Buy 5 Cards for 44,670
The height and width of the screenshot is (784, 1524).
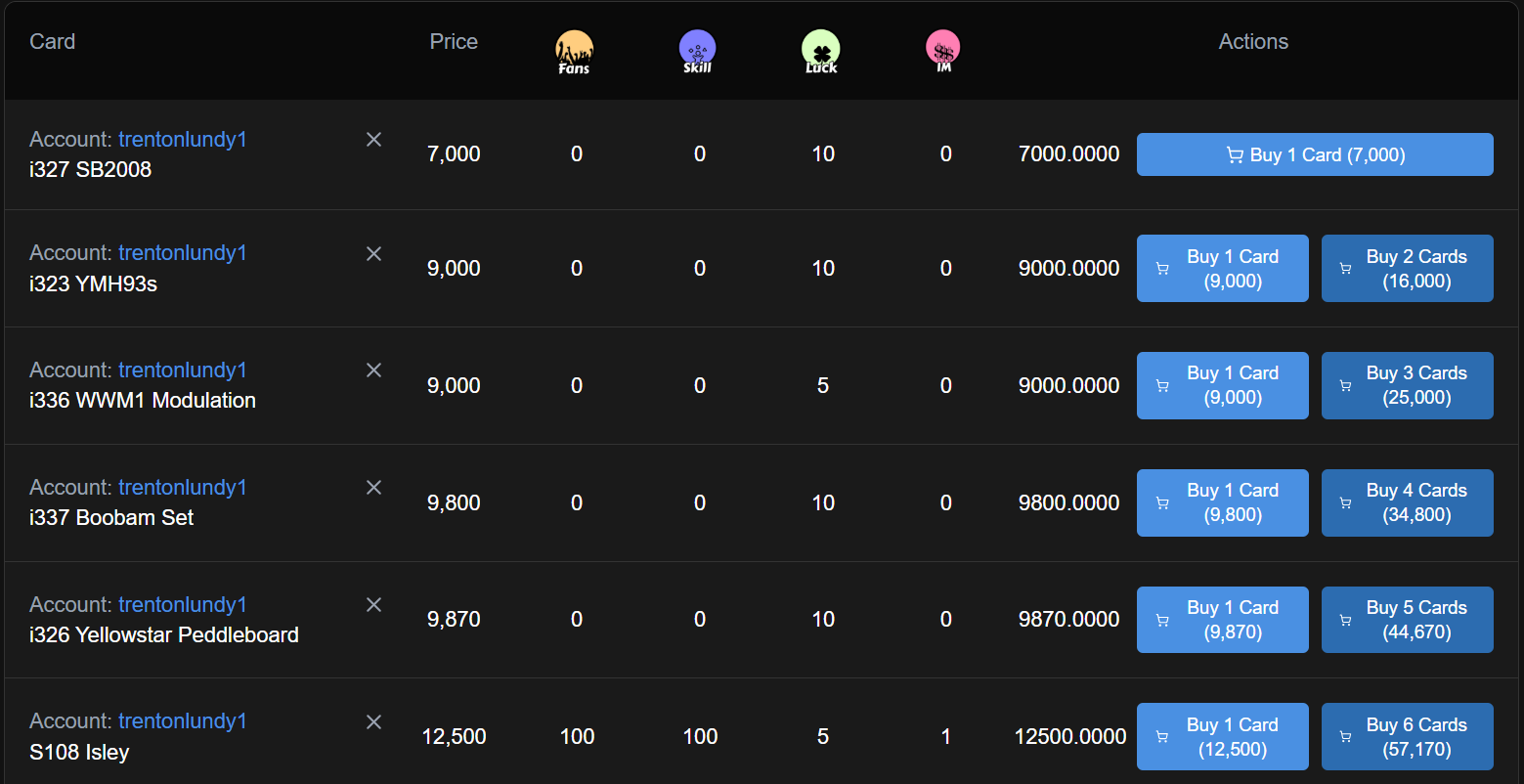point(1407,619)
